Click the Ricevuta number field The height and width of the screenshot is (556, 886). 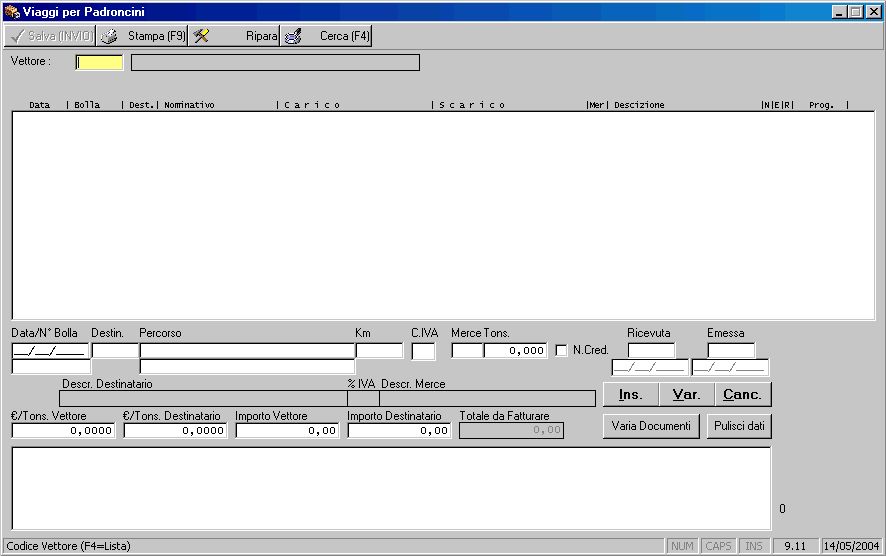click(651, 350)
